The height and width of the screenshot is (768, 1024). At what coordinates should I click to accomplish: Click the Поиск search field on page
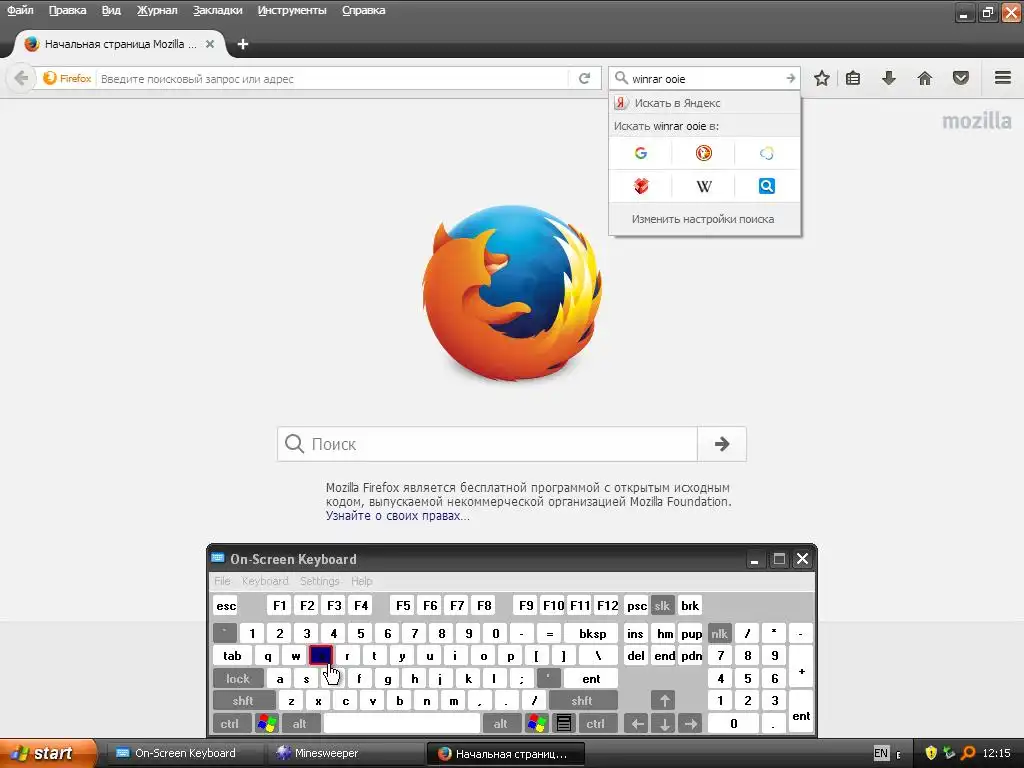pos(488,444)
